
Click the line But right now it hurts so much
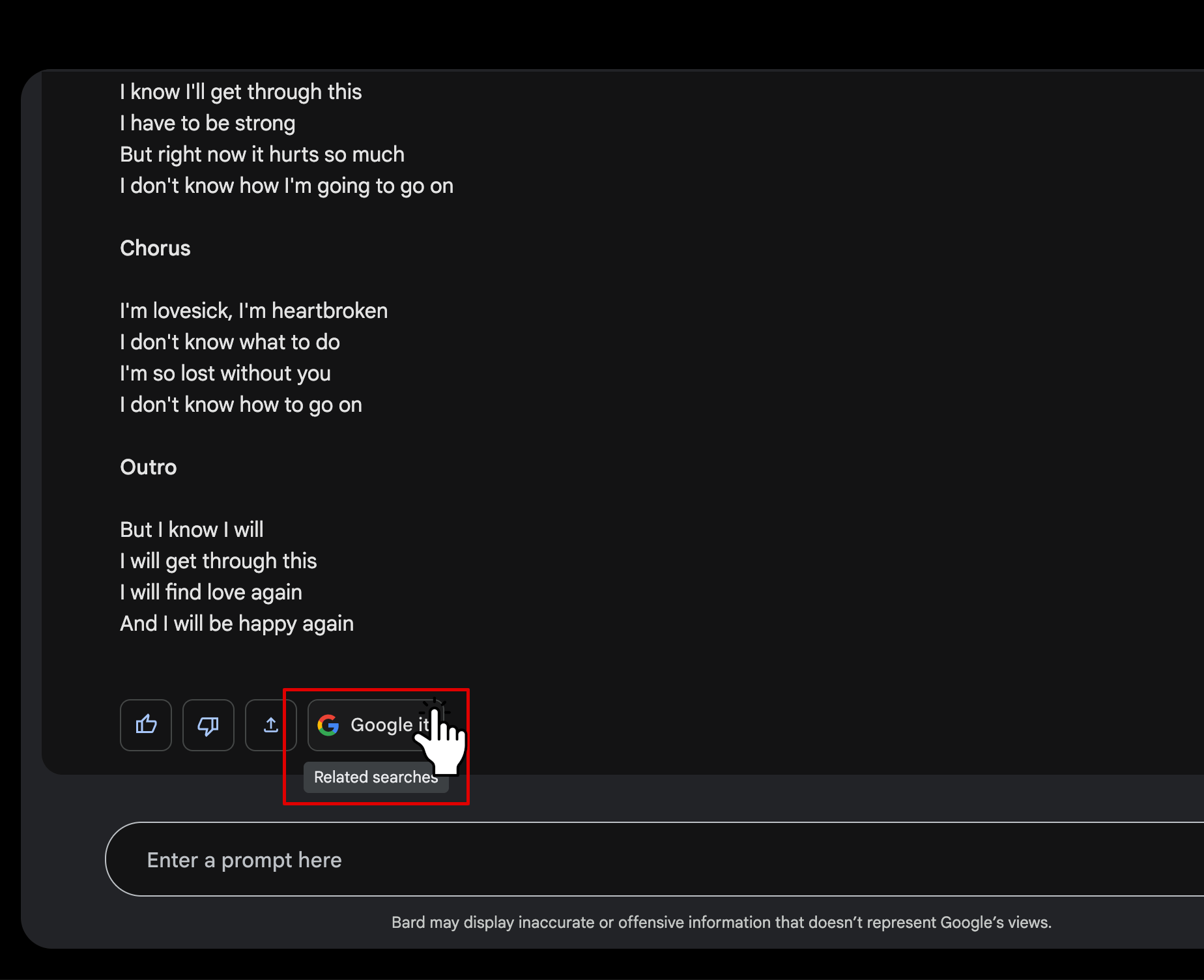pos(262,154)
